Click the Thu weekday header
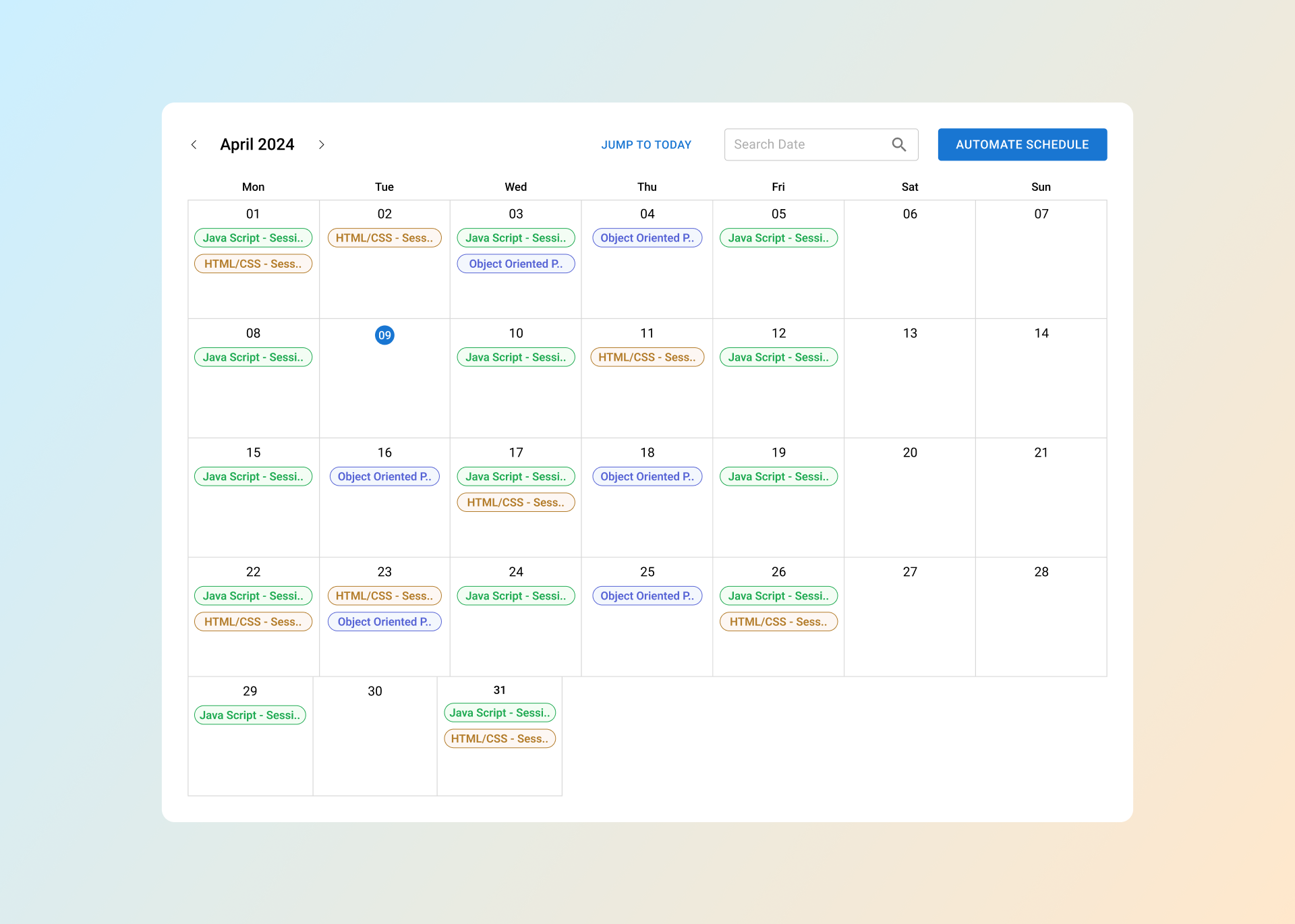The height and width of the screenshot is (924, 1295). (647, 187)
